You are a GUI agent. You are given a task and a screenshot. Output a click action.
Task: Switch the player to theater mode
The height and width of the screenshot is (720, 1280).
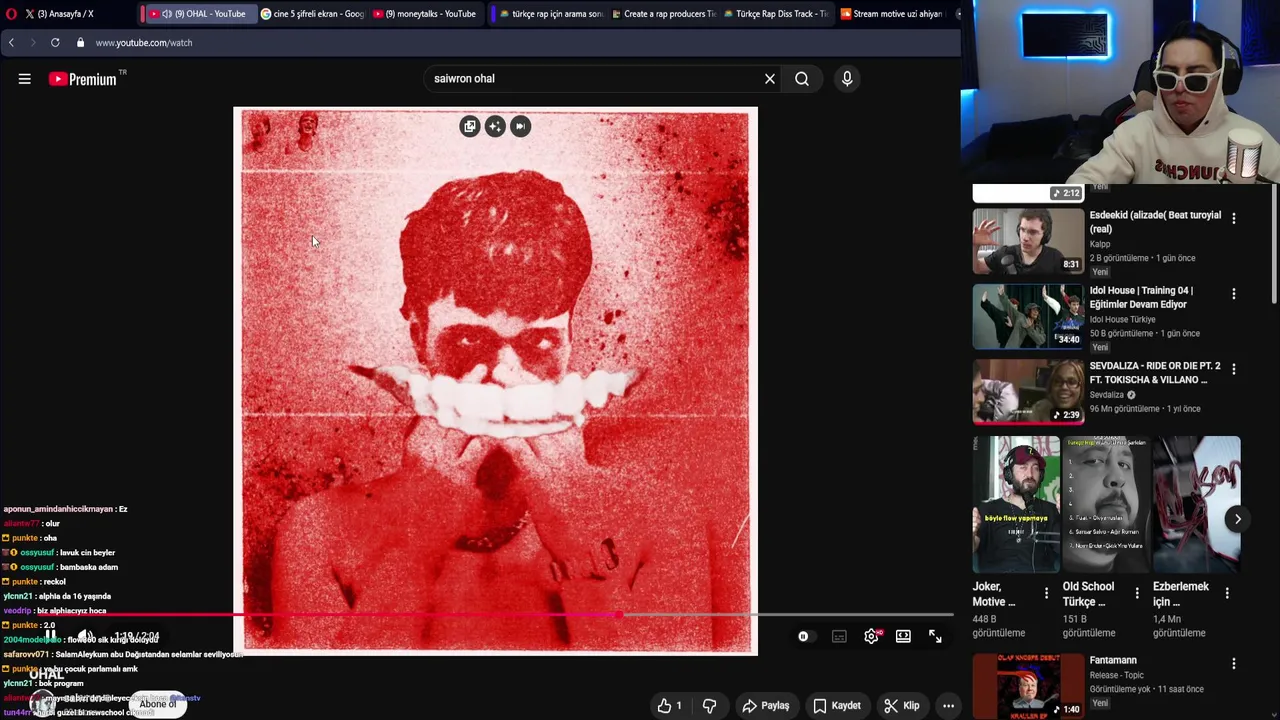[903, 636]
